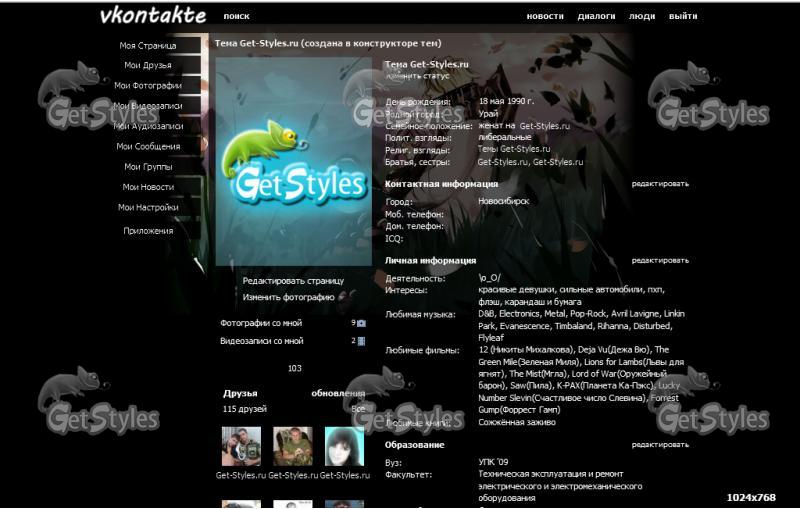Open Мои Аудиозаписи in the sidebar
Image resolution: width=800 pixels, height=509 pixels.
click(x=148, y=126)
